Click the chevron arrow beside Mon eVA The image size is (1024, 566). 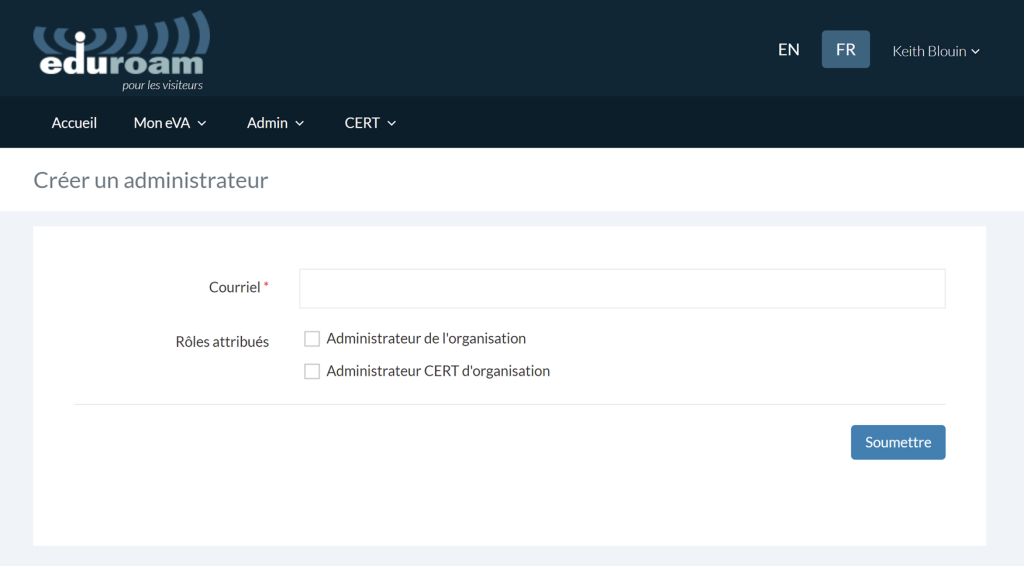click(x=202, y=123)
